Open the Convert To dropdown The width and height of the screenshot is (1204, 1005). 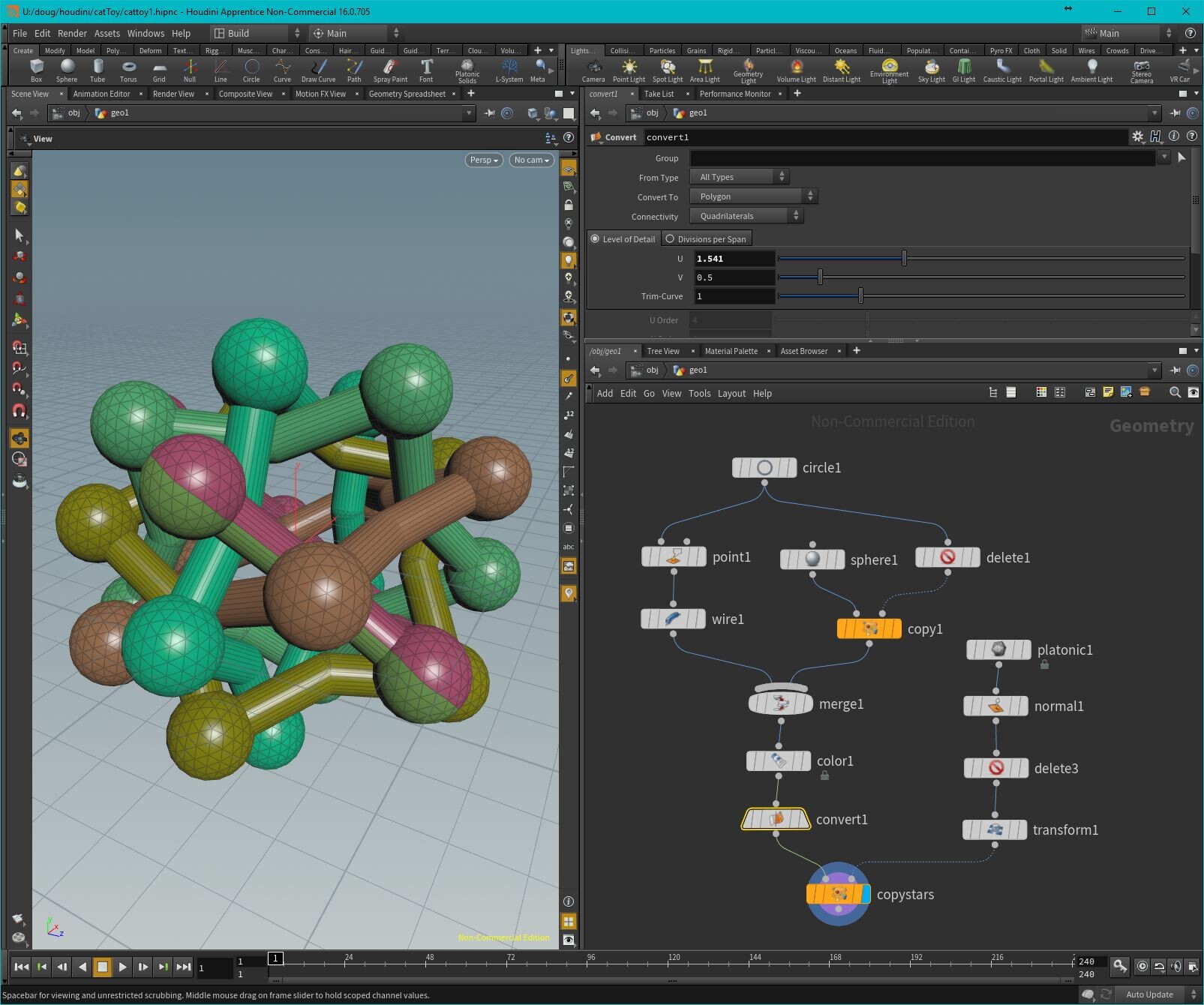pyautogui.click(x=753, y=196)
